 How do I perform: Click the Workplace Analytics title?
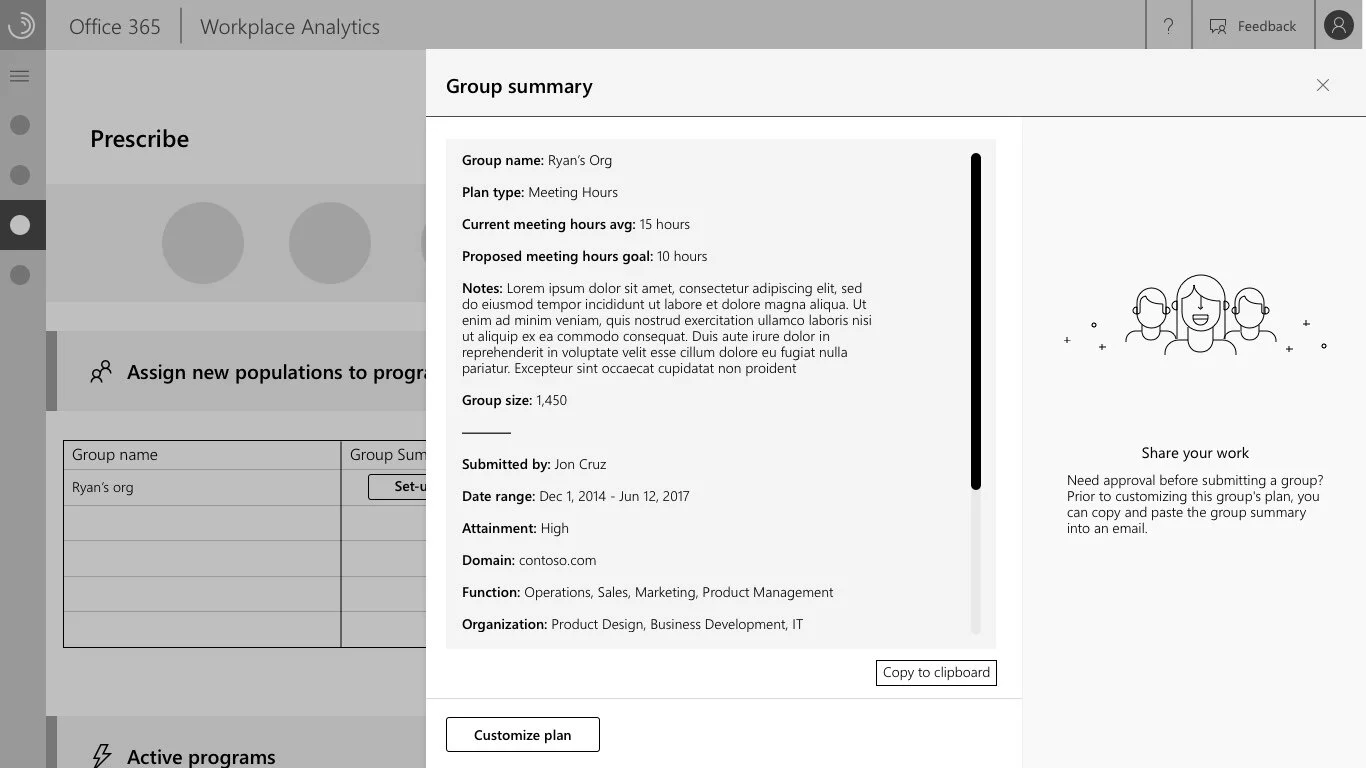point(289,27)
